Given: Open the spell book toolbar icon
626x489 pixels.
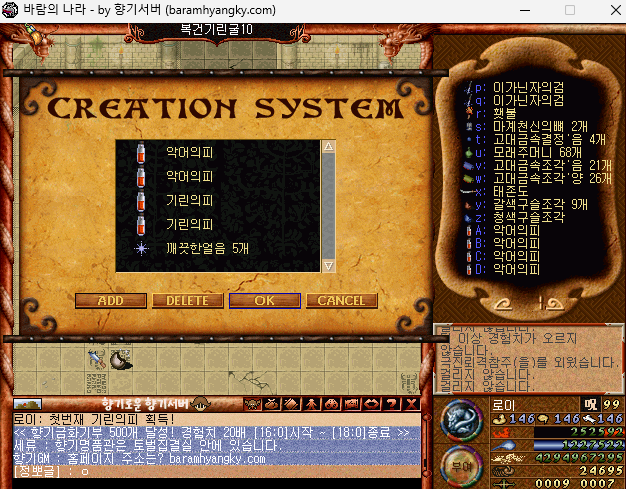Looking at the screenshot, I should point(292,404).
